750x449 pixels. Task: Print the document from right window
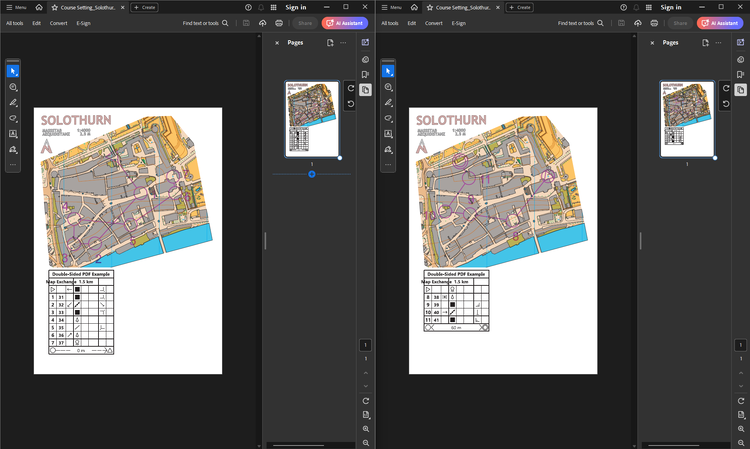654,23
